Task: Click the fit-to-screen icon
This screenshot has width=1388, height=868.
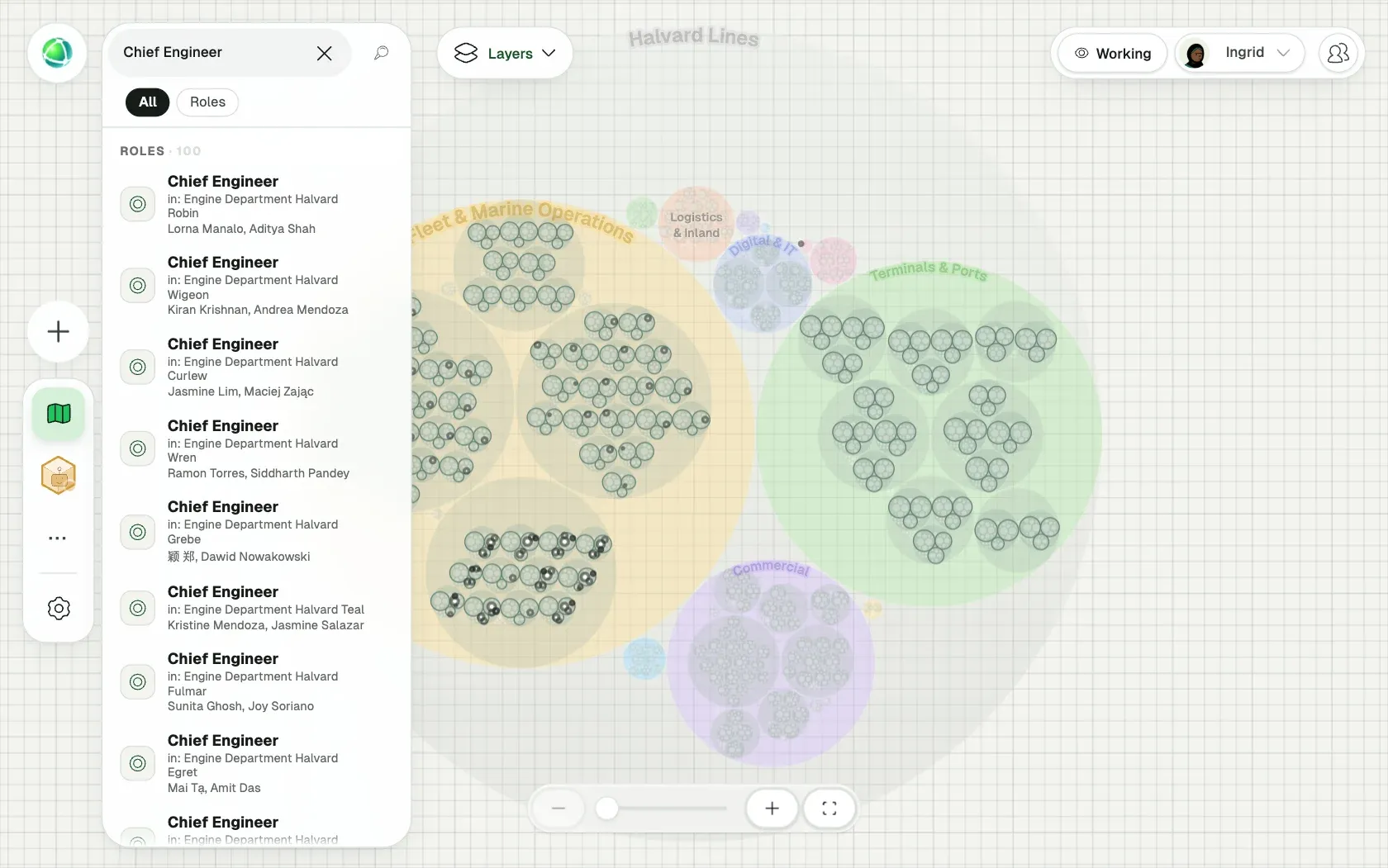Action: point(829,809)
